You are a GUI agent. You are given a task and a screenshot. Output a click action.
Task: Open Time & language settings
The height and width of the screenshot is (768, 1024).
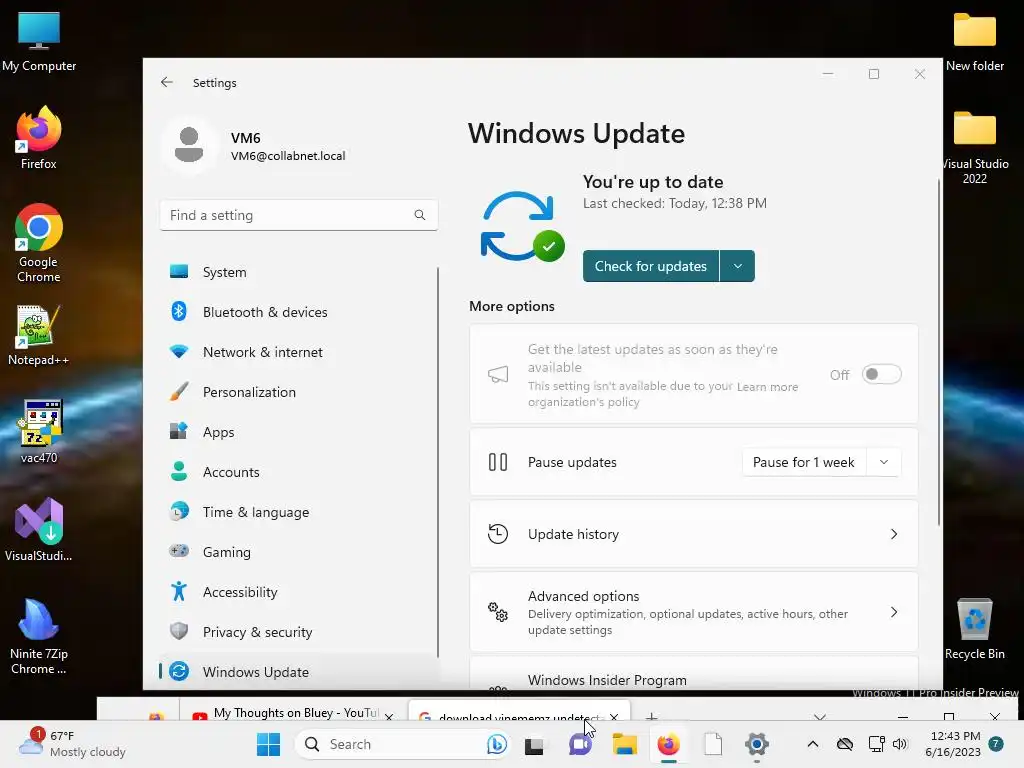(298, 512)
